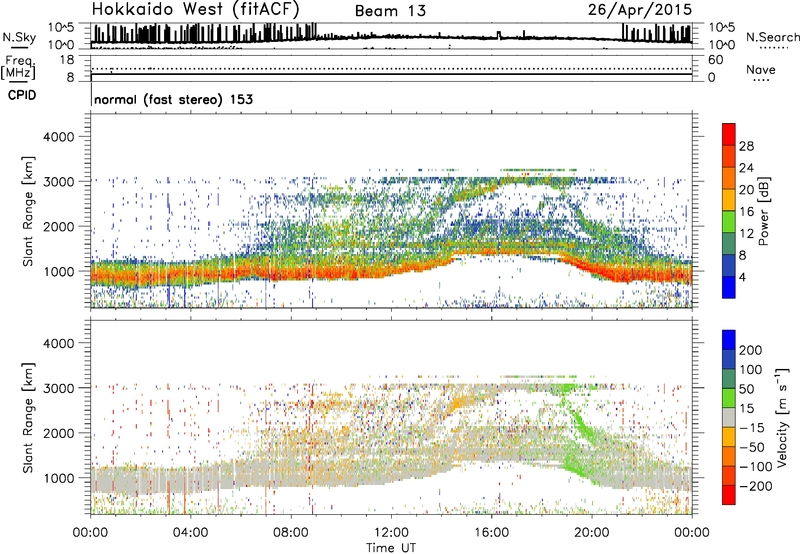Click the '3000' tick in power panel
800x554 pixels.
(59, 182)
